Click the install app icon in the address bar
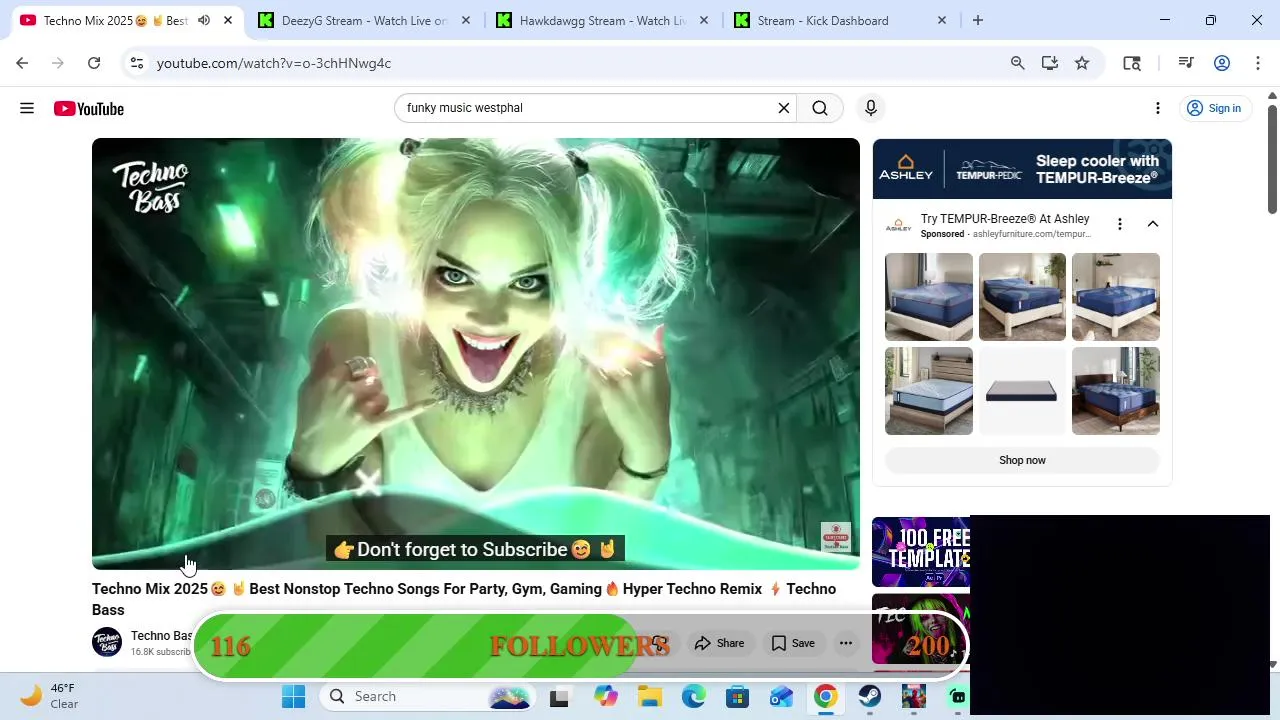This screenshot has height=720, width=1280. (1049, 63)
